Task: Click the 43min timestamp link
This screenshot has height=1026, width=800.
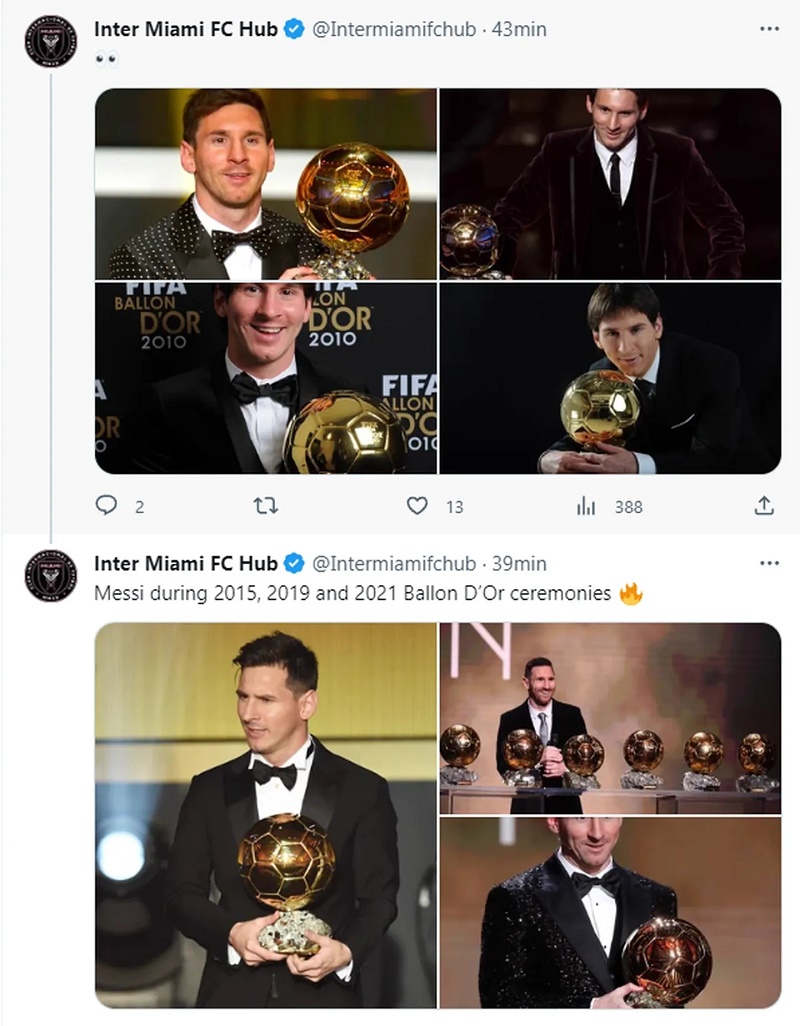Action: click(x=520, y=30)
